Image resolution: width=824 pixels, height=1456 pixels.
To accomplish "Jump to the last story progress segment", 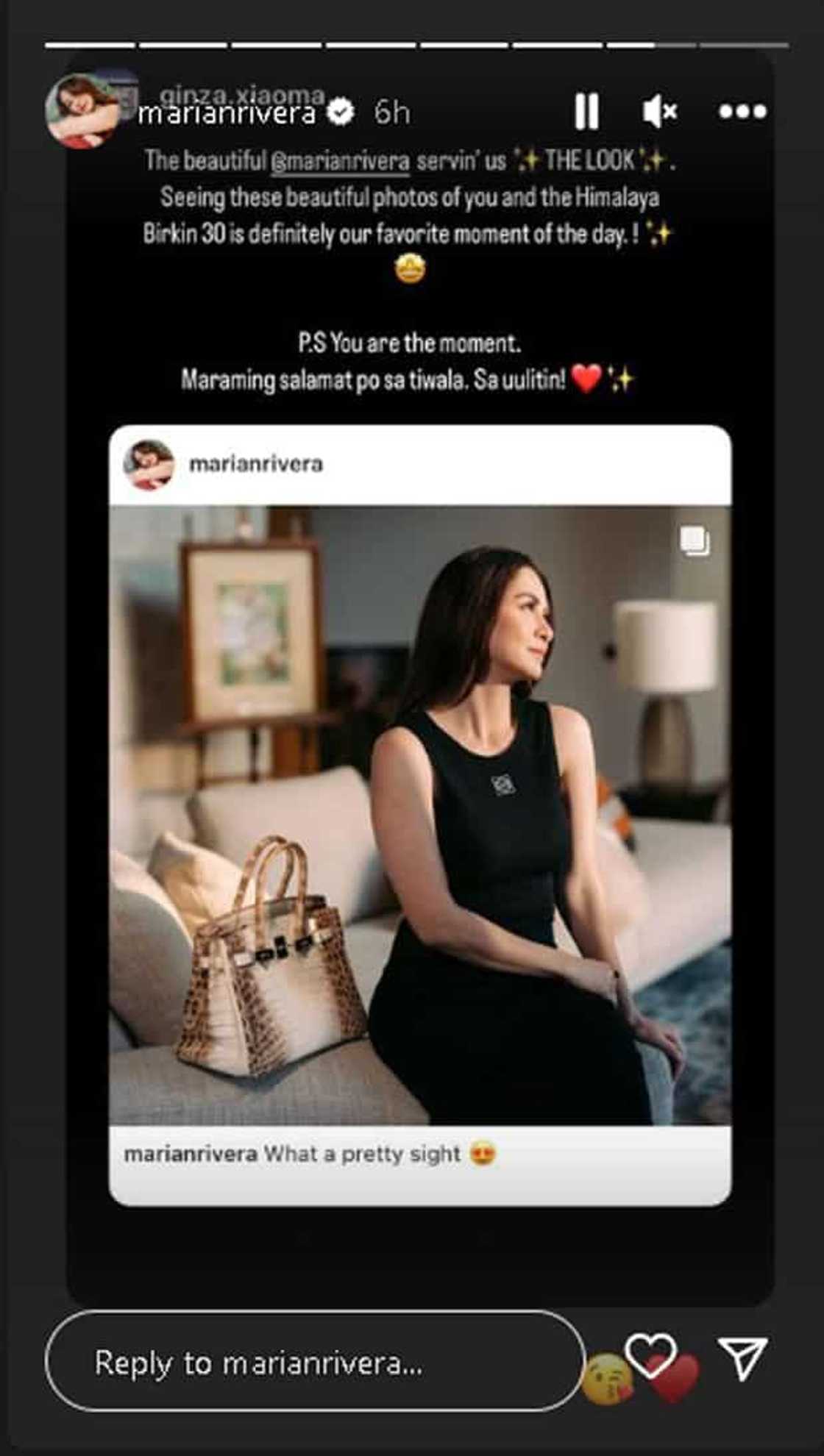I will pos(744,46).
